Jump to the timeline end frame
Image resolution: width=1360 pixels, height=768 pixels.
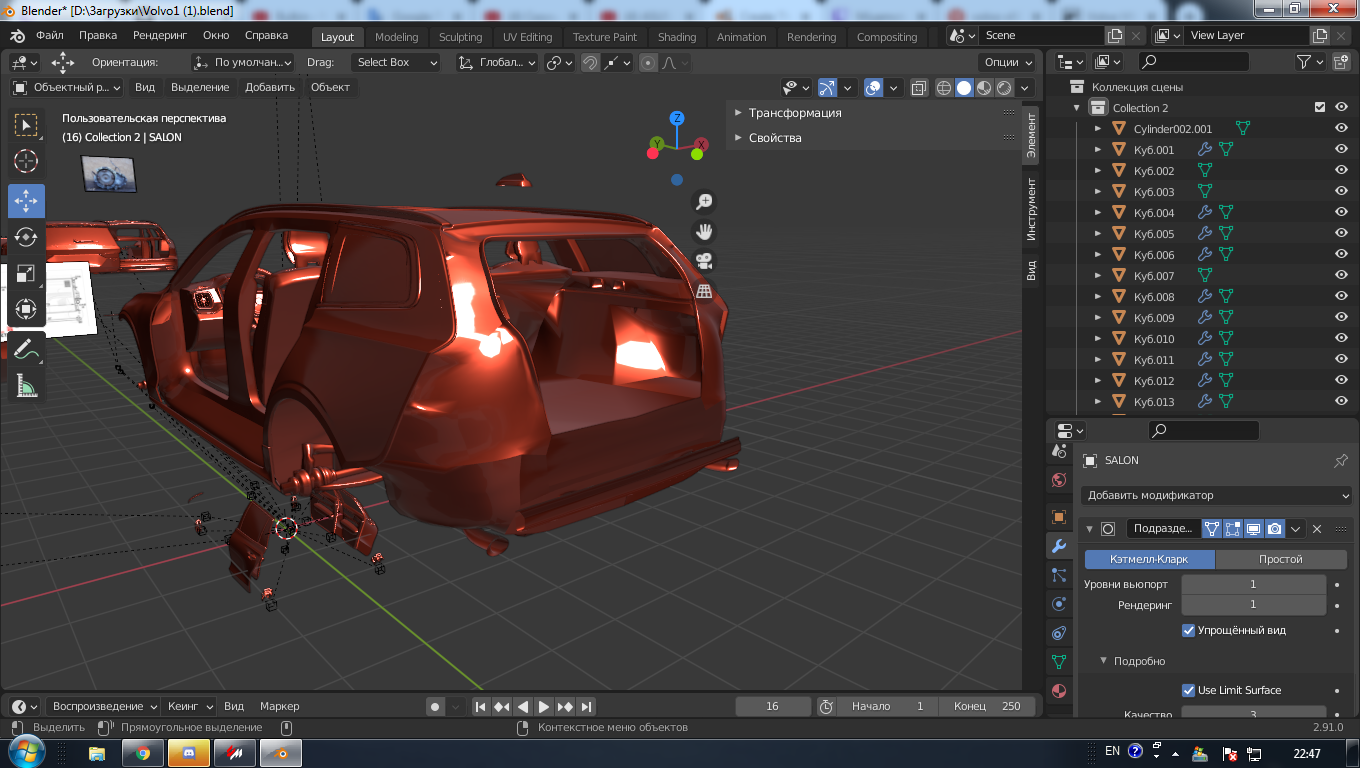(x=587, y=707)
